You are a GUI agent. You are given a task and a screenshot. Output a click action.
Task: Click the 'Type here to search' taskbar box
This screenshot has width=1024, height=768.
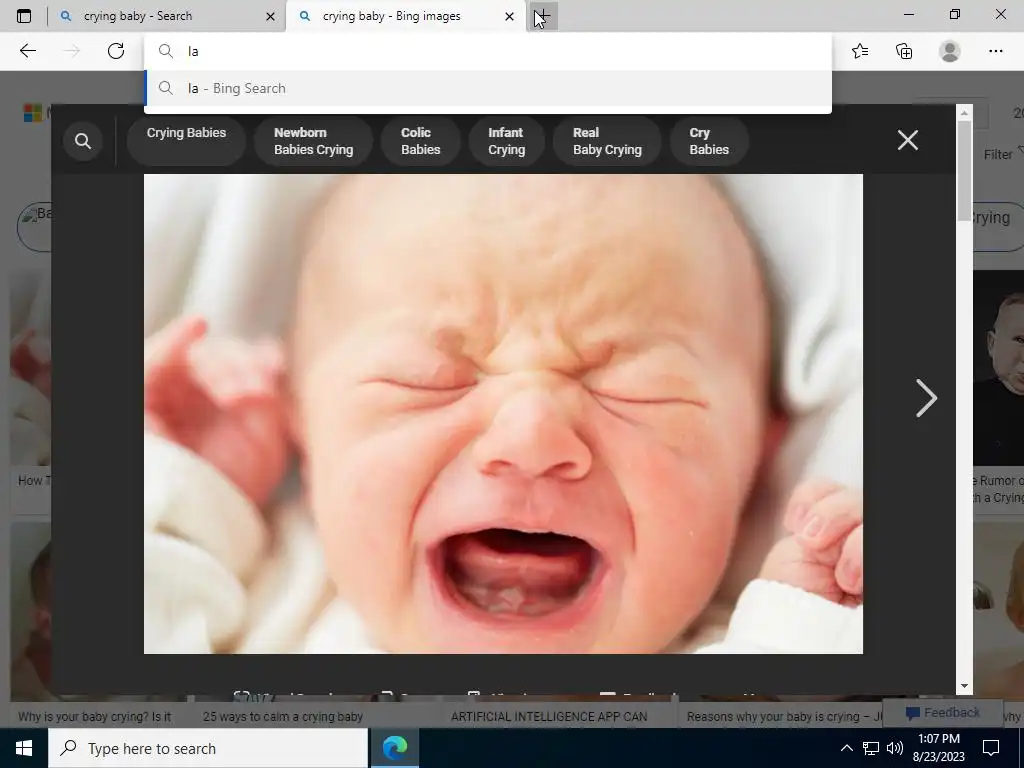pyautogui.click(x=208, y=748)
